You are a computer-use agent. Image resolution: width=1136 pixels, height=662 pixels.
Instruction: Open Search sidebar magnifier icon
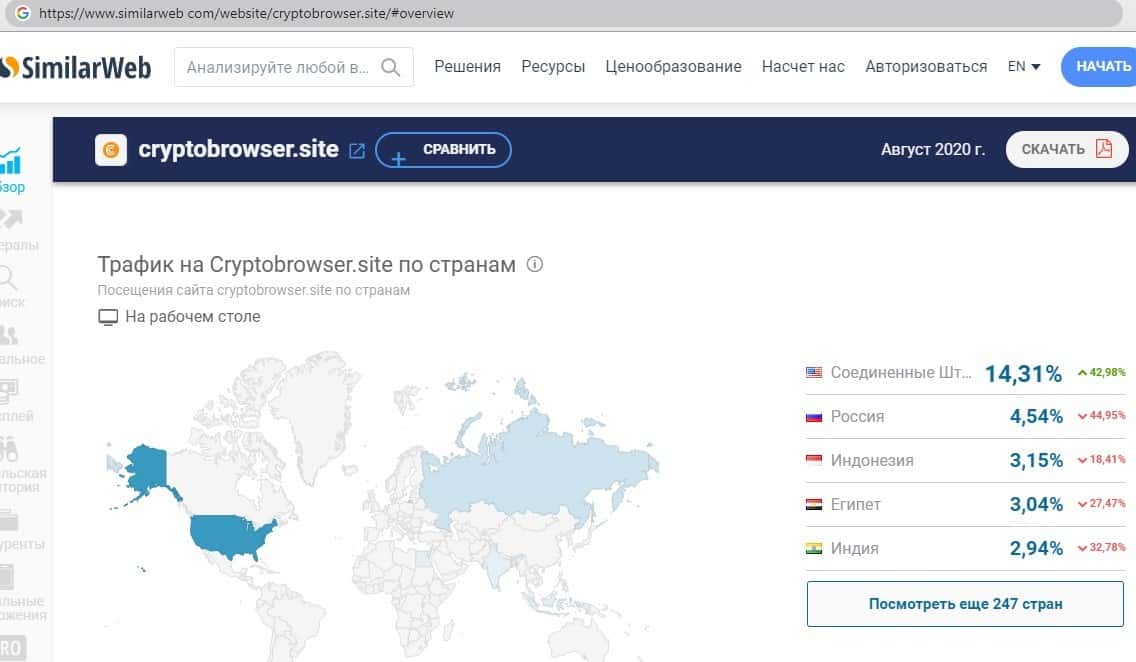click(8, 277)
